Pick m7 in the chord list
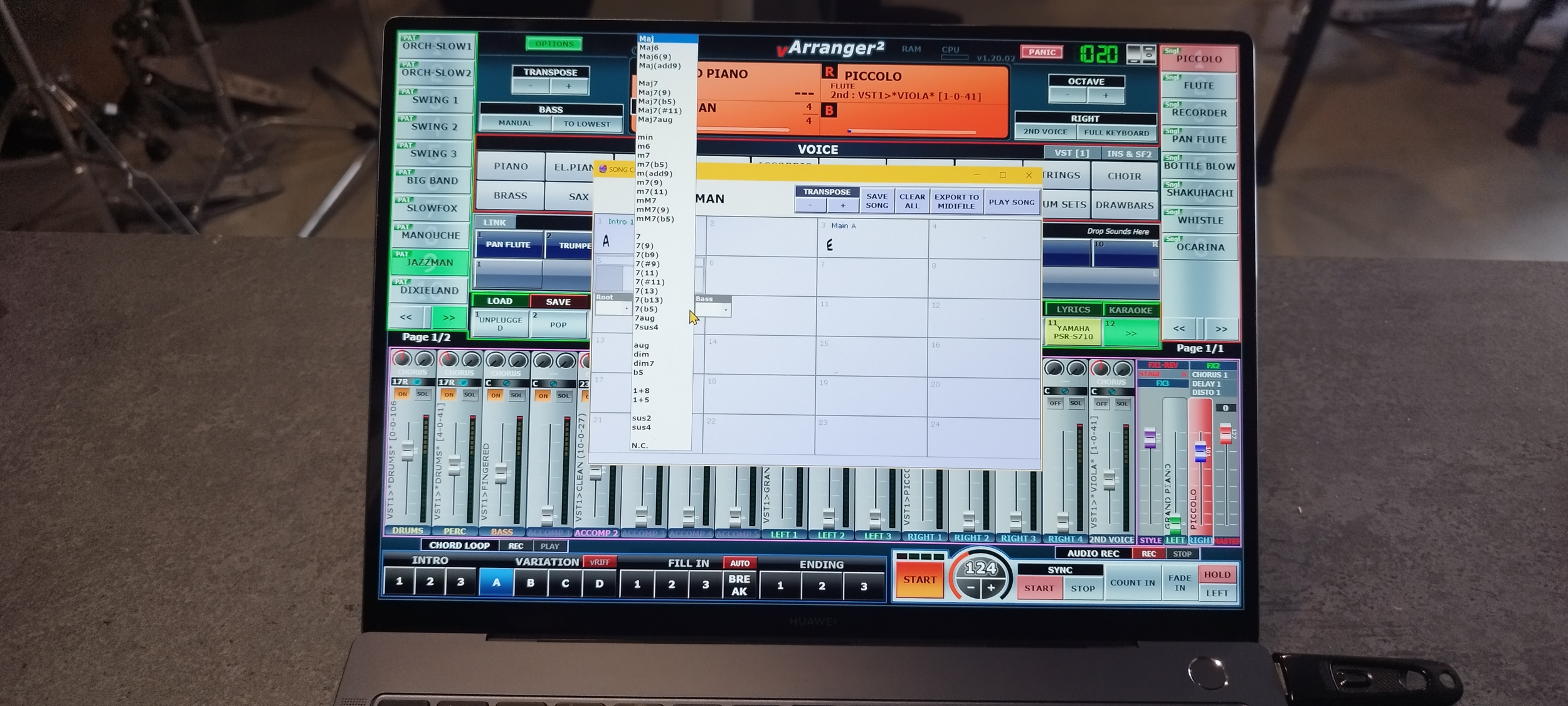Viewport: 1568px width, 706px height. pyautogui.click(x=644, y=155)
